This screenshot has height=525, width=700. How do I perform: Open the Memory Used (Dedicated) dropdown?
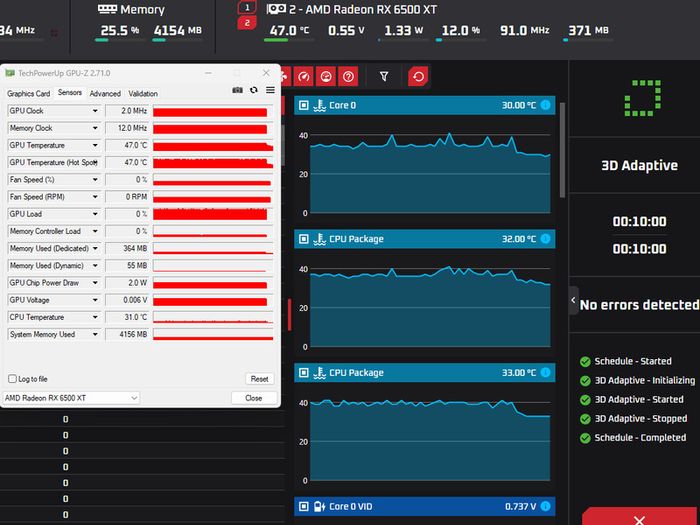95,248
